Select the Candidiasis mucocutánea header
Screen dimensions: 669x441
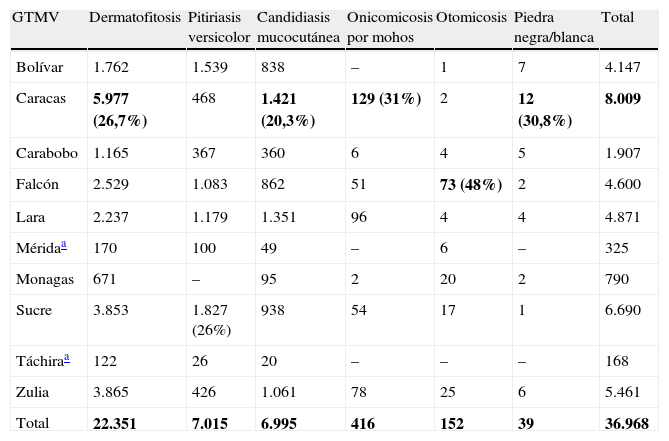(x=297, y=27)
